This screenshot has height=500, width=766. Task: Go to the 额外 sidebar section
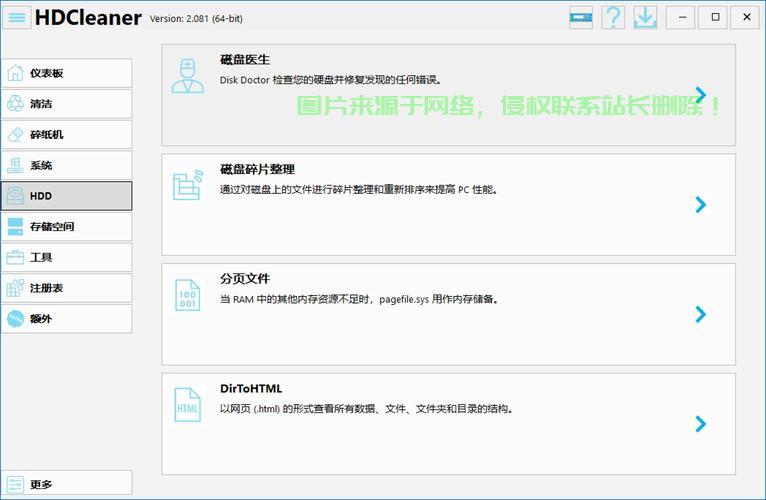click(66, 319)
